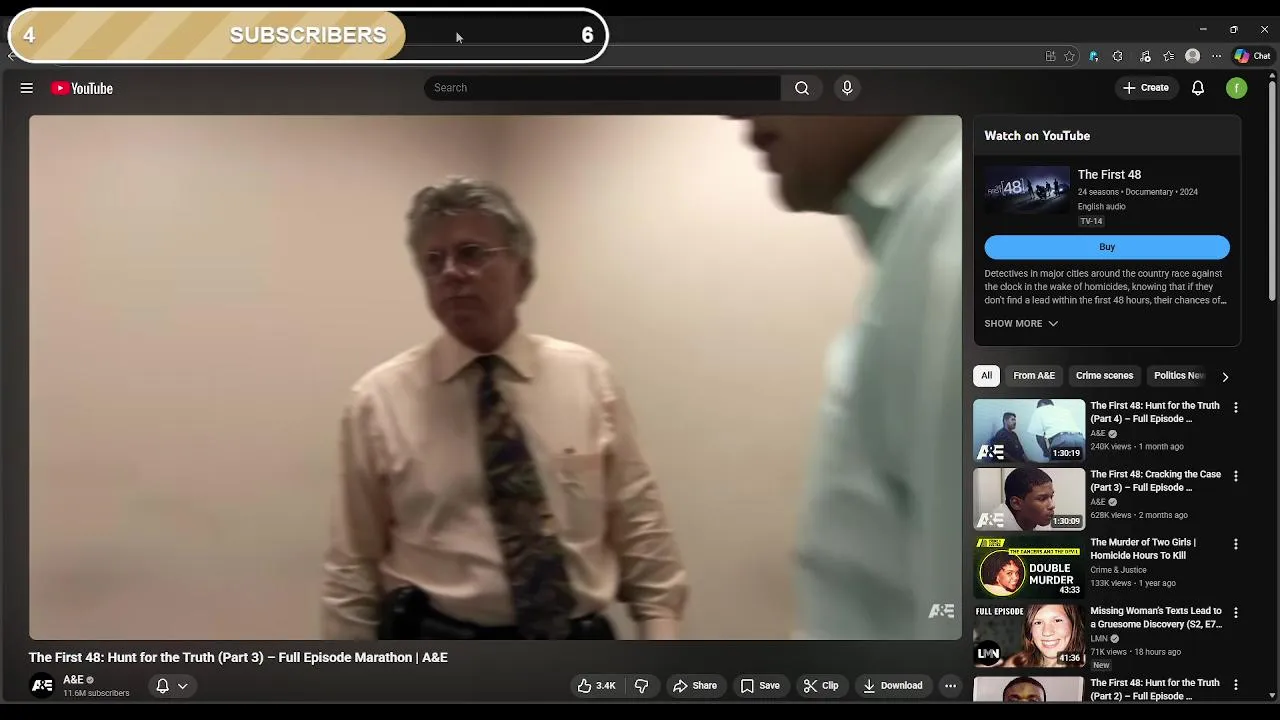The image size is (1280, 720).
Task: Select the Crime scenes filter chip
Action: (x=1104, y=376)
